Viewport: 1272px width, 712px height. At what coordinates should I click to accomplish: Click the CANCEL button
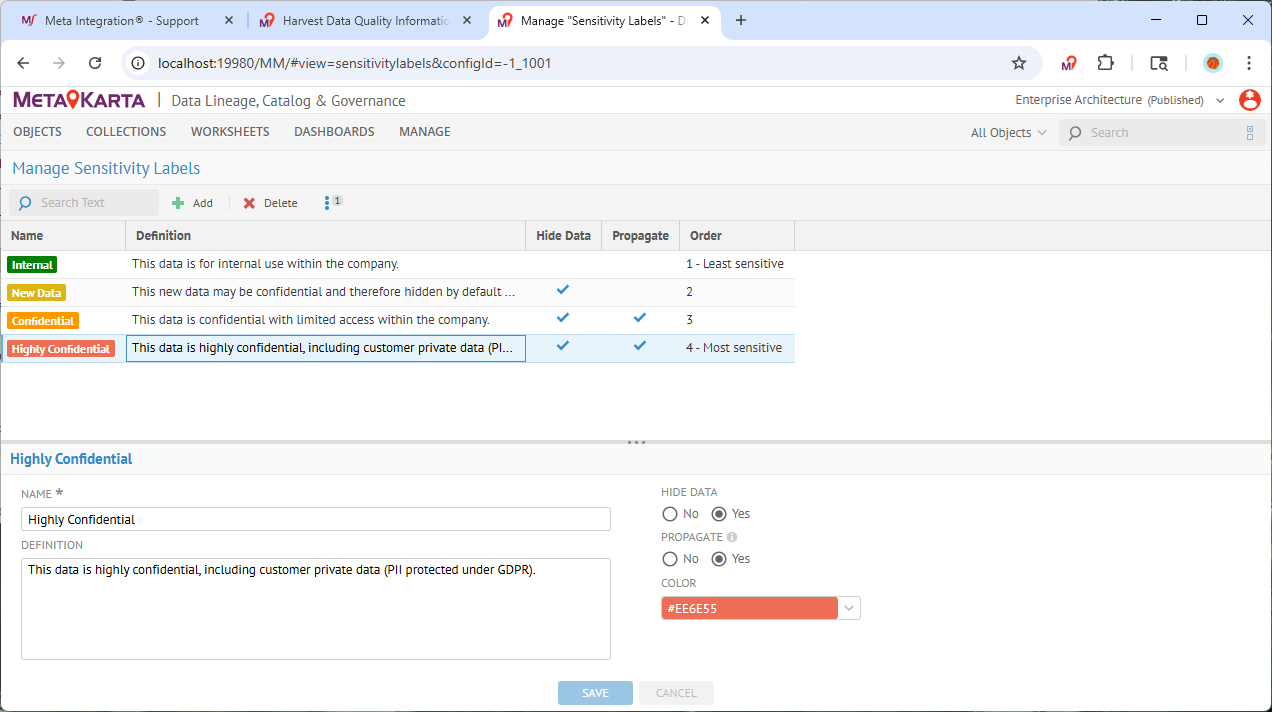coord(676,692)
